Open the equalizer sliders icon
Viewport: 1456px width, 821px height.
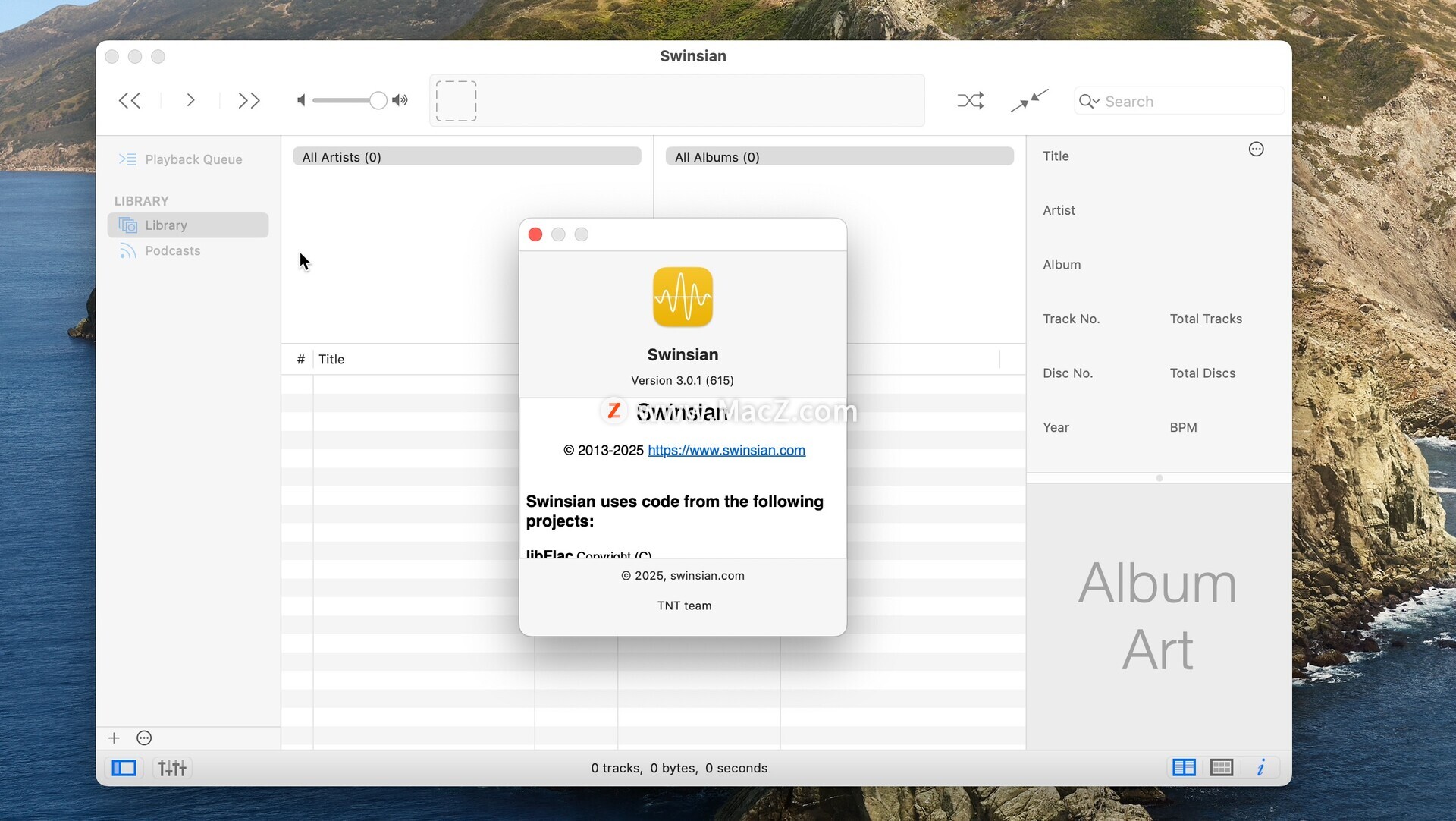pos(172,769)
